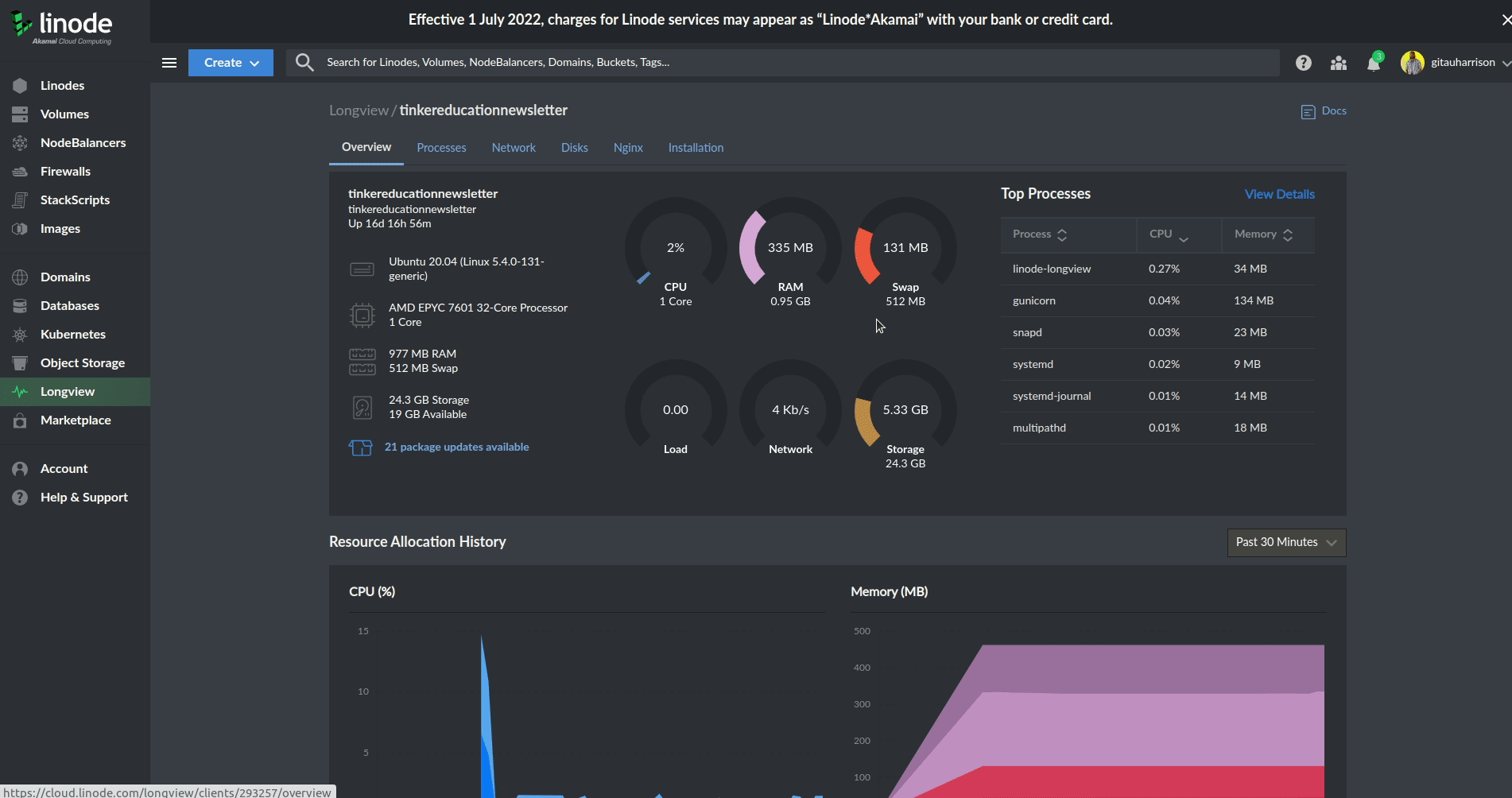Select the systemd process row
This screenshot has height=798, width=1512.
1157,365
